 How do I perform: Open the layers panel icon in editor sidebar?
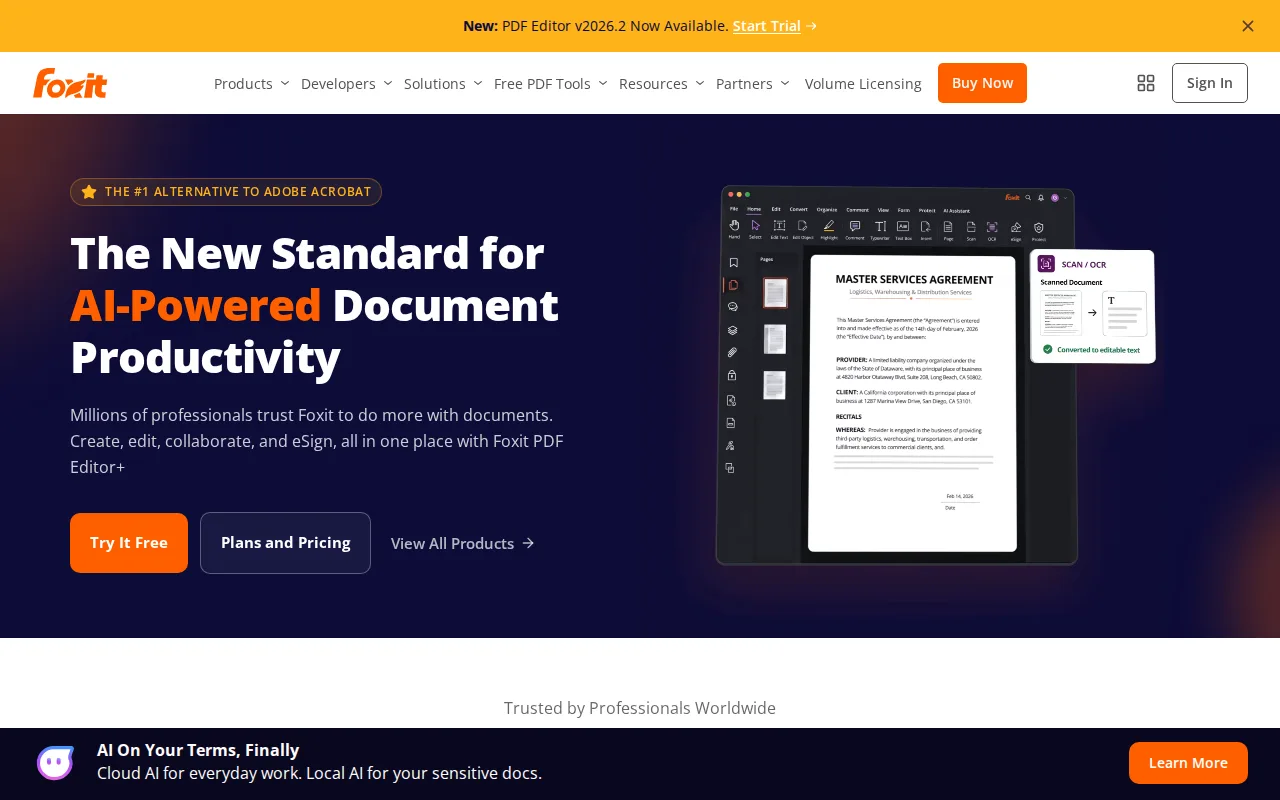pyautogui.click(x=733, y=330)
